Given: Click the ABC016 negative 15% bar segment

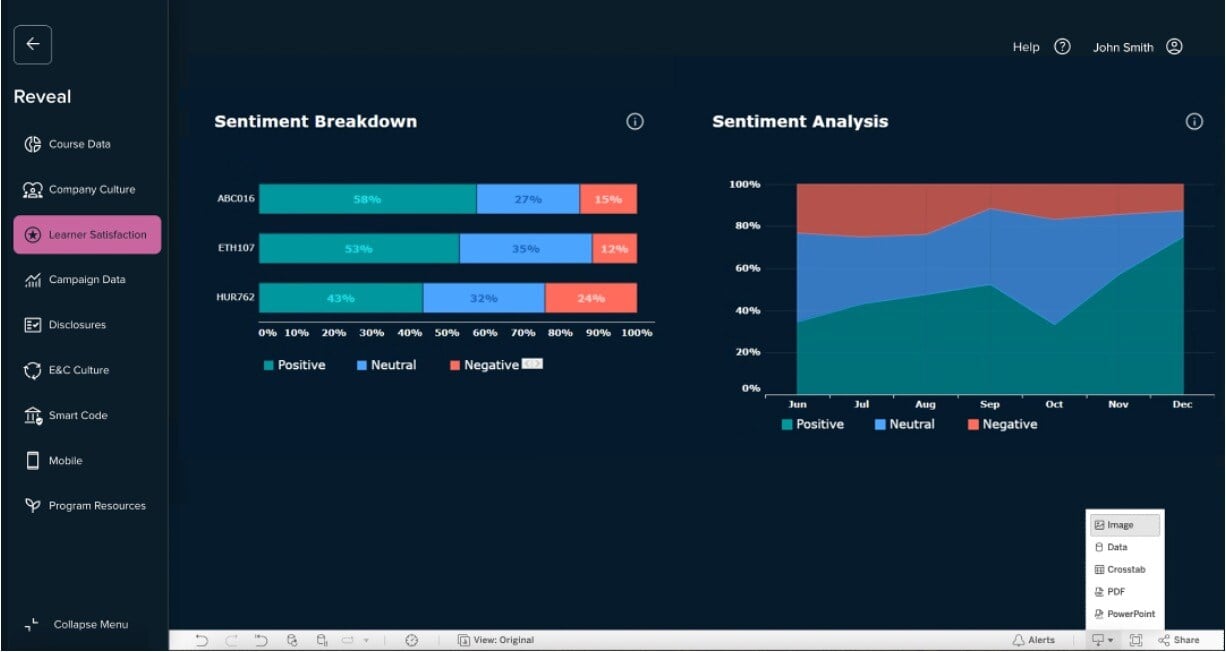Looking at the screenshot, I should (608, 199).
